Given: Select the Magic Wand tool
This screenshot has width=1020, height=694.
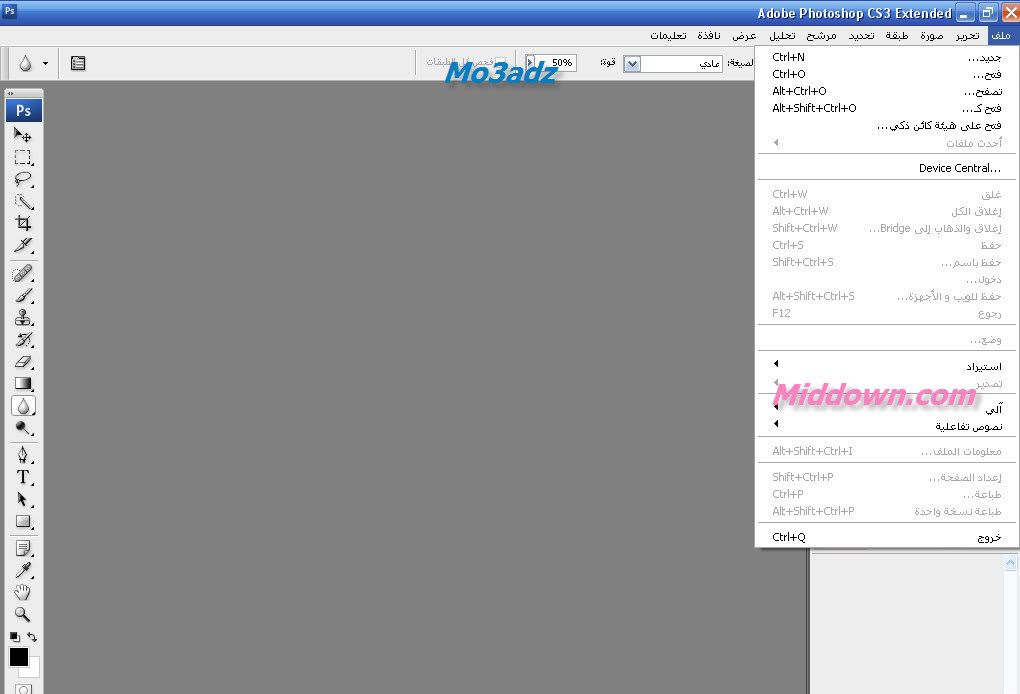Looking at the screenshot, I should 23,201.
